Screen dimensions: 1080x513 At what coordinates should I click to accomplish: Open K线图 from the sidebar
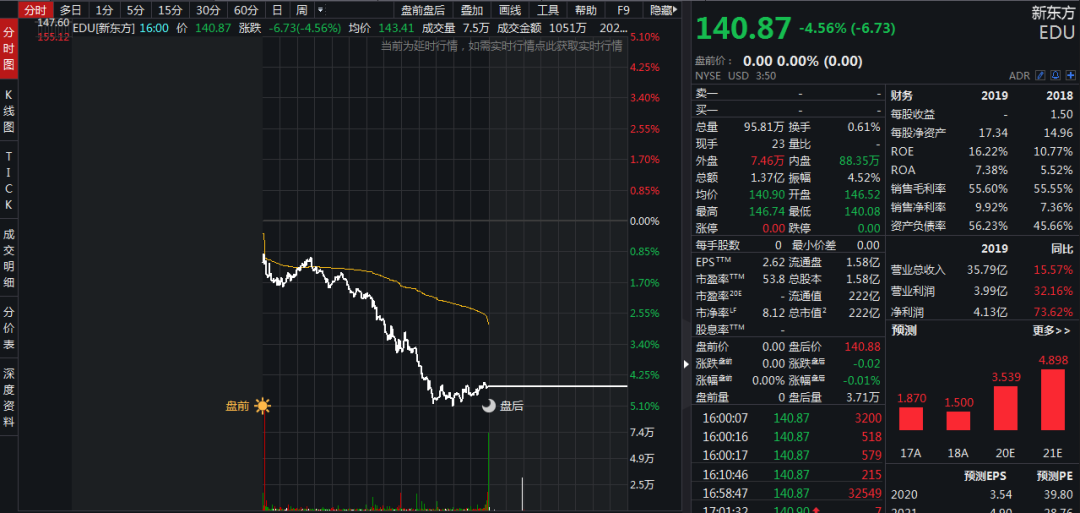[9, 110]
